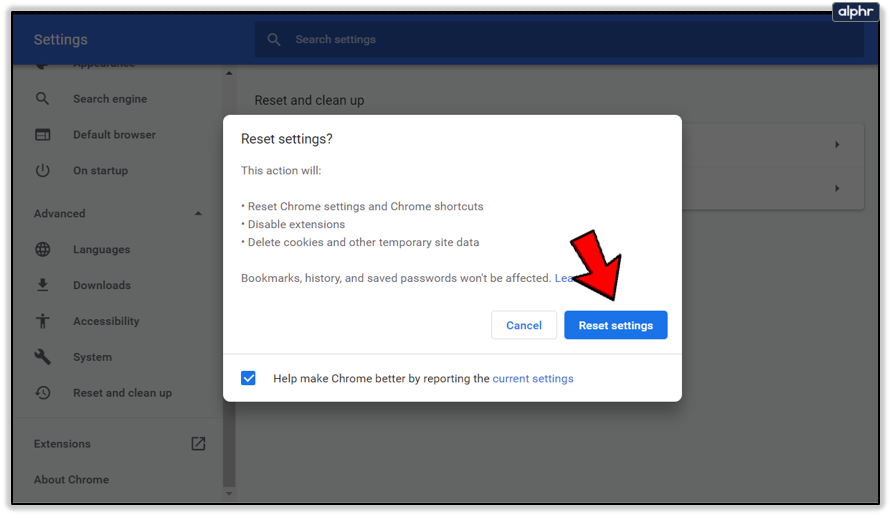Image resolution: width=891 pixels, height=516 pixels.
Task: Uncheck the Help make Chrome better checkbox
Action: pyautogui.click(x=248, y=378)
